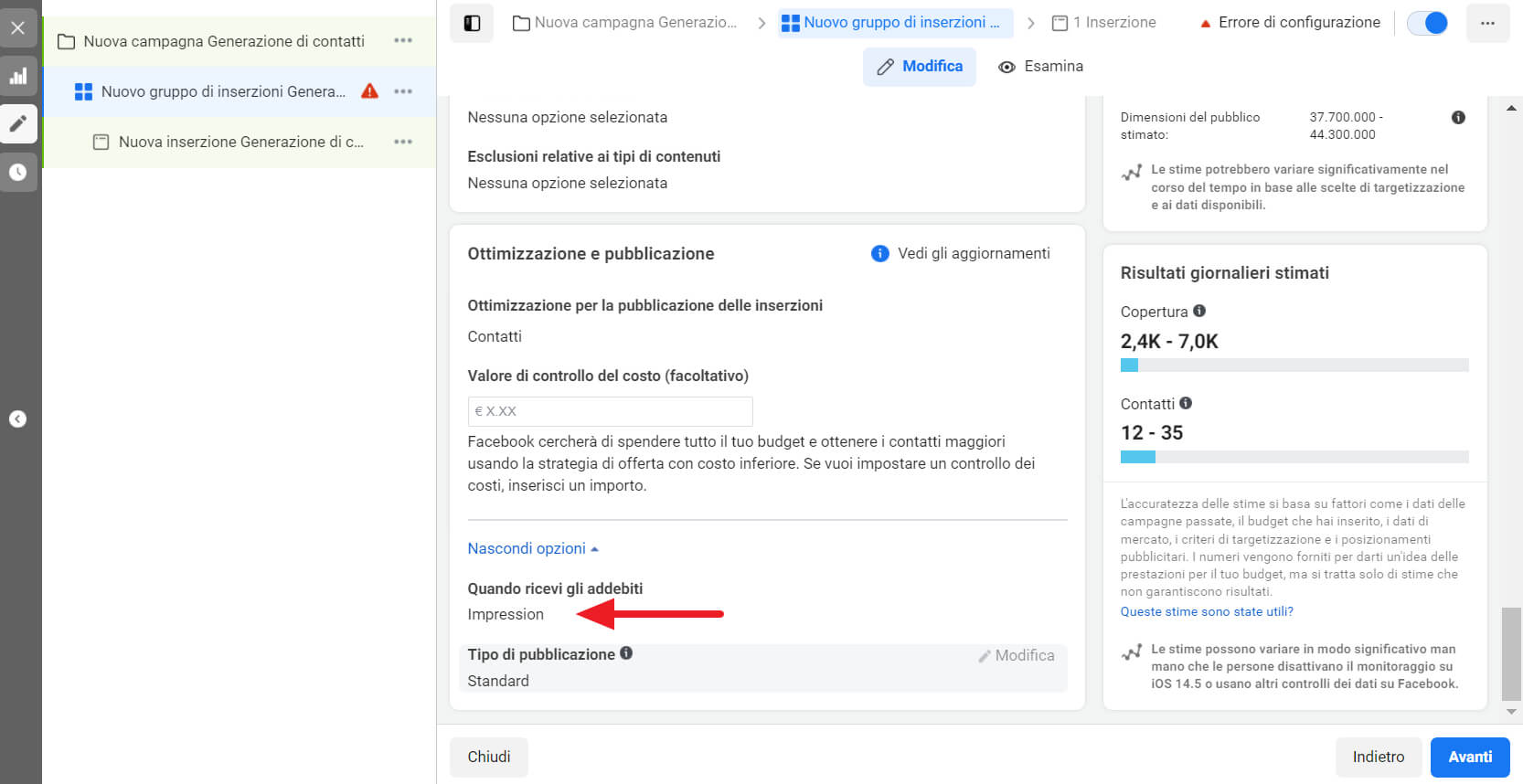1523x784 pixels.
Task: Select the campaign row Nuova campagna Generazione di contatti
Action: tap(240, 41)
